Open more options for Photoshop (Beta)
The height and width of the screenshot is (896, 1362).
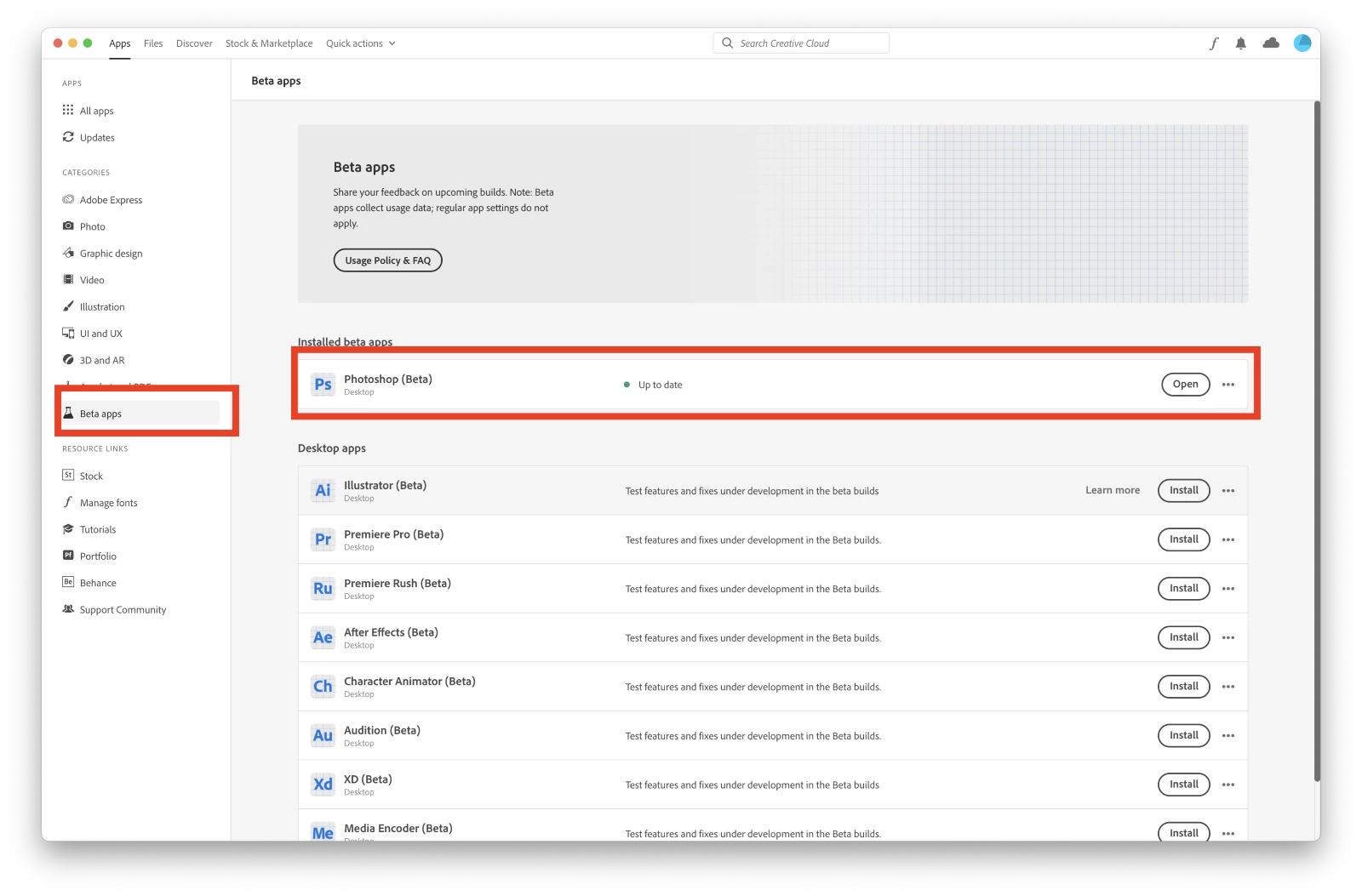coord(1228,385)
